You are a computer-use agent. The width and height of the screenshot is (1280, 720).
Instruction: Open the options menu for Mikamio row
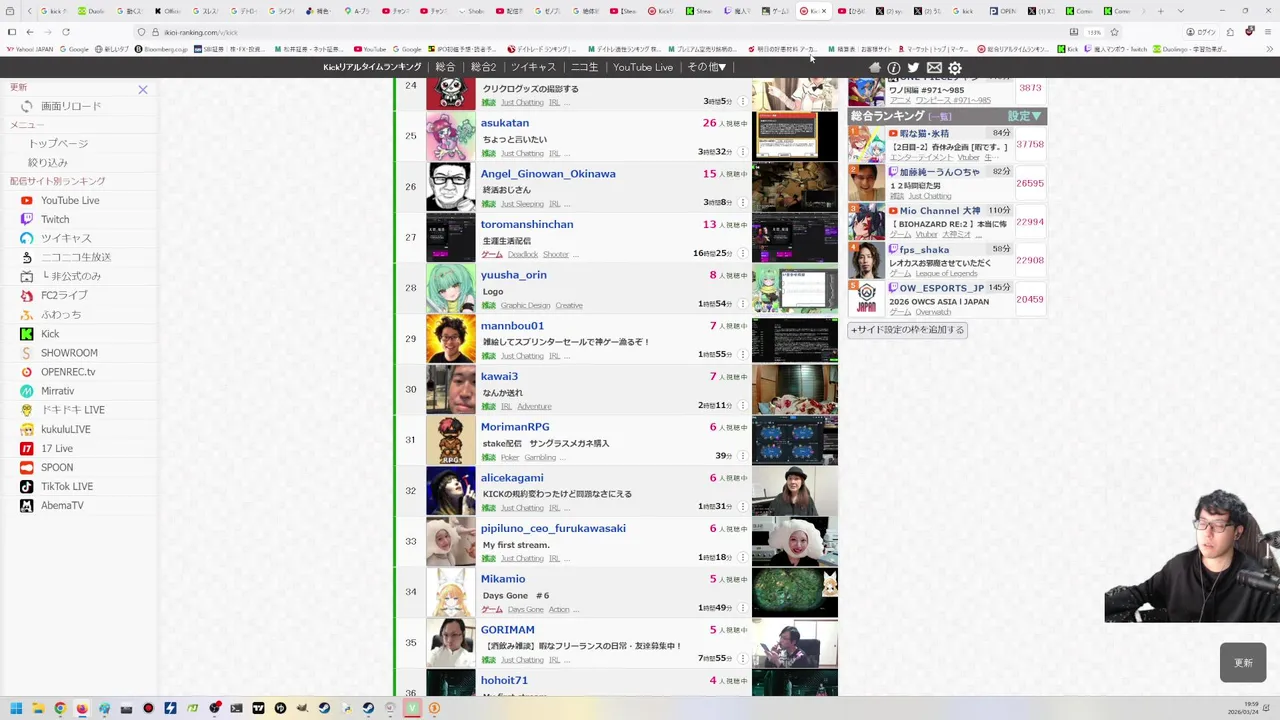click(742, 608)
